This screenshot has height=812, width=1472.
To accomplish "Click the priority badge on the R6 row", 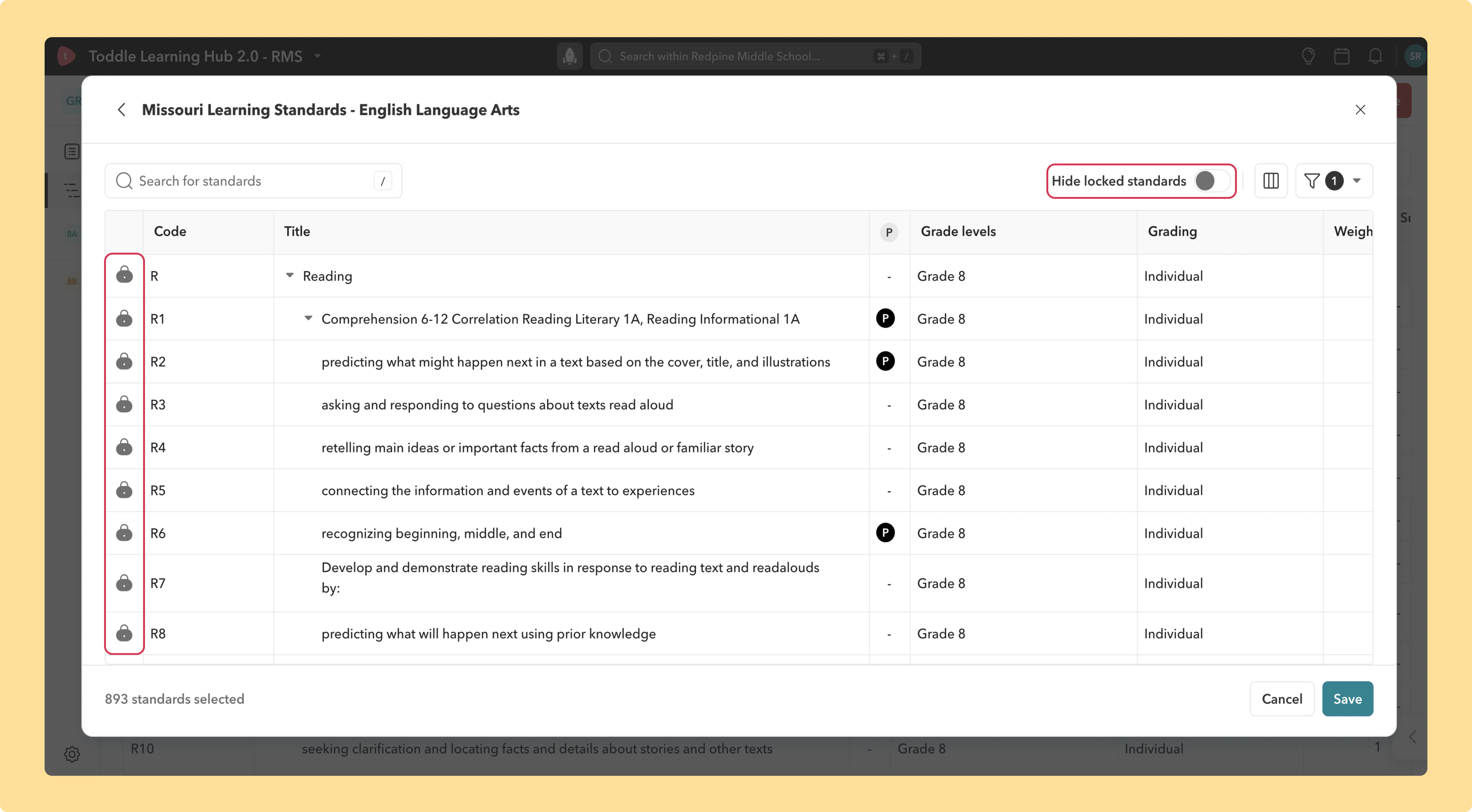I will coord(885,533).
